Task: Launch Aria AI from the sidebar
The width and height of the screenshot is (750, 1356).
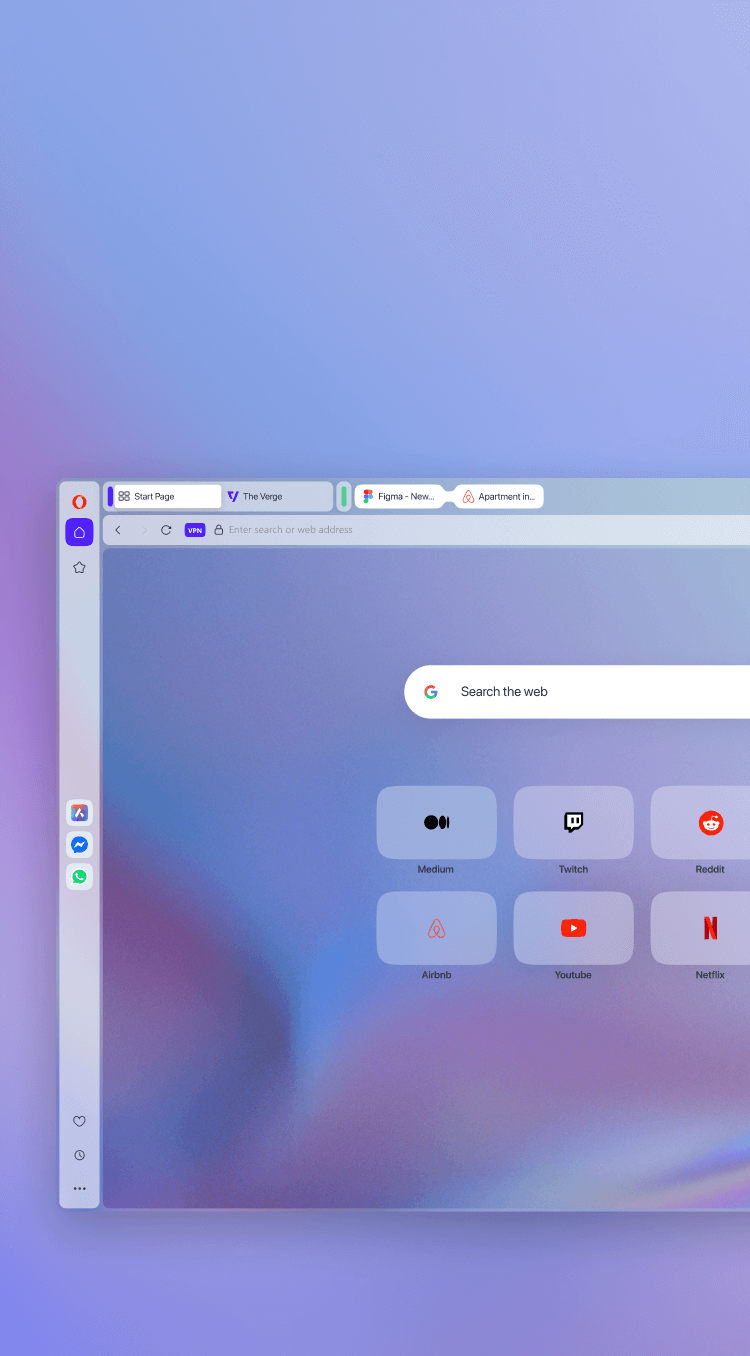Action: point(79,813)
